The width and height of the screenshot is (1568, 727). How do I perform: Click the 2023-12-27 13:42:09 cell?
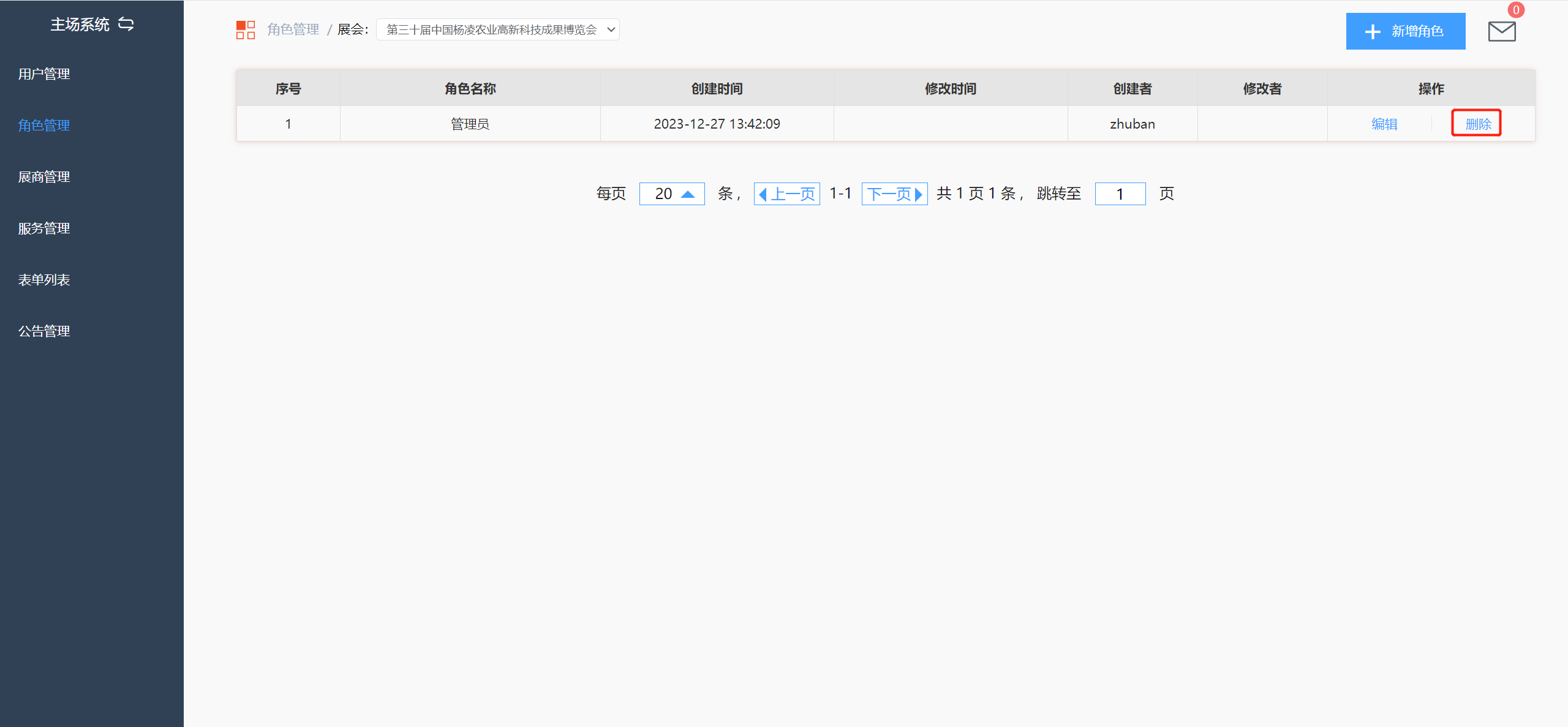pyautogui.click(x=717, y=124)
